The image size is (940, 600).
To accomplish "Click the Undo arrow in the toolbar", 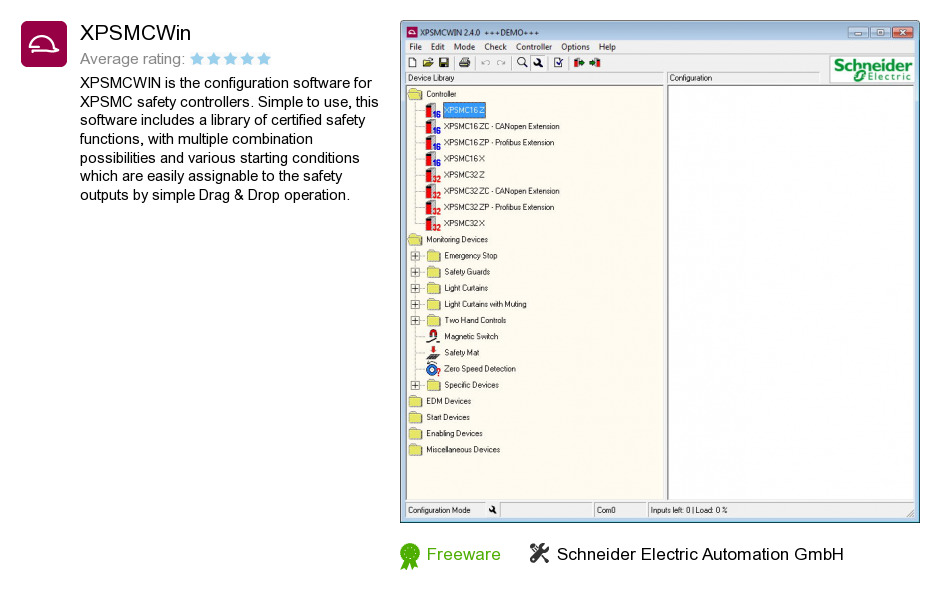I will pyautogui.click(x=486, y=62).
